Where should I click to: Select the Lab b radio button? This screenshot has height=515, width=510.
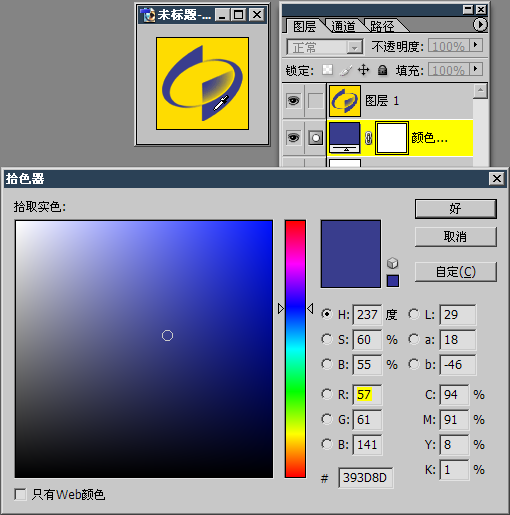(414, 364)
